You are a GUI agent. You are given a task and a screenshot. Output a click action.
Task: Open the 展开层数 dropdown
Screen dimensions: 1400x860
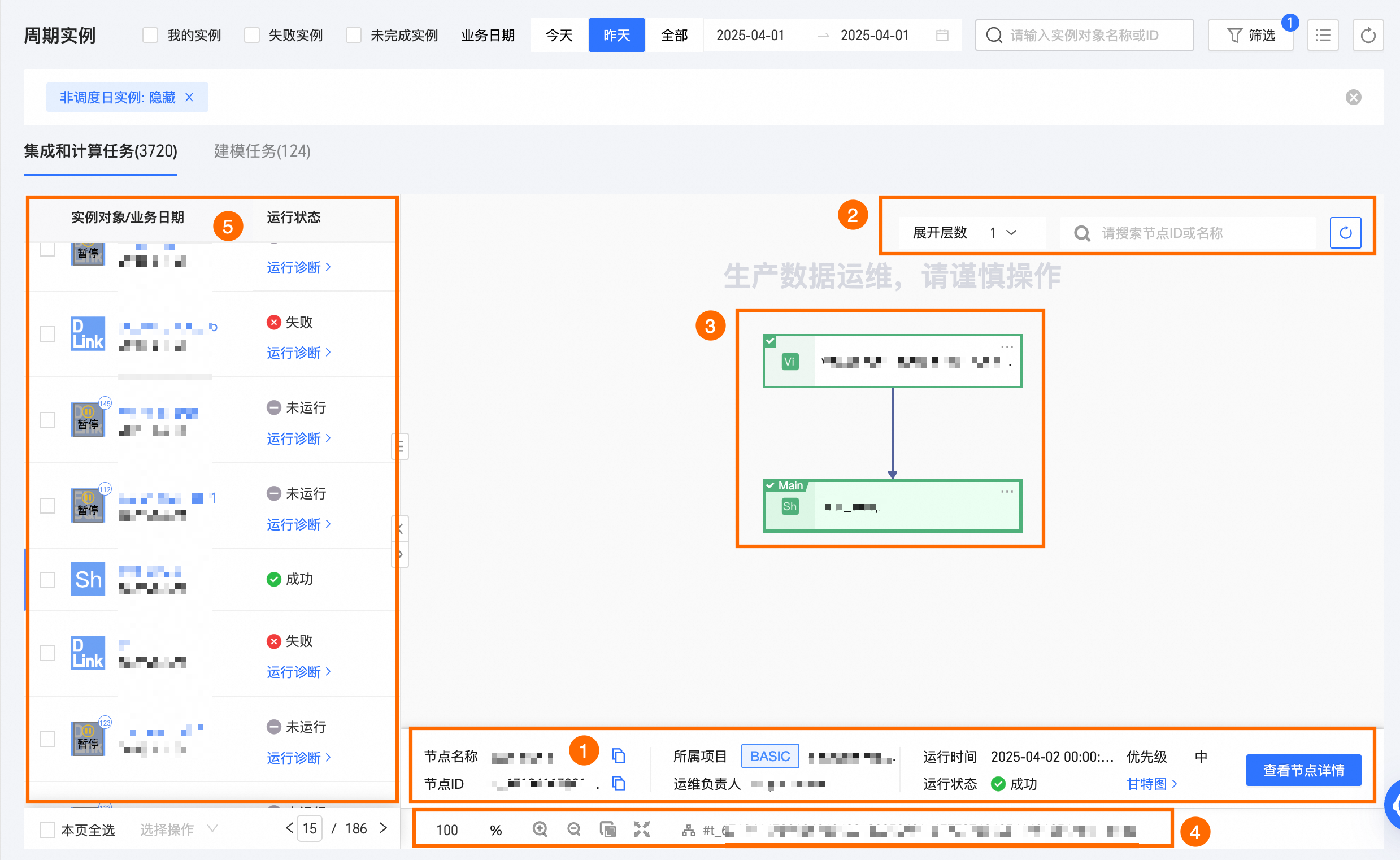pos(1003,233)
